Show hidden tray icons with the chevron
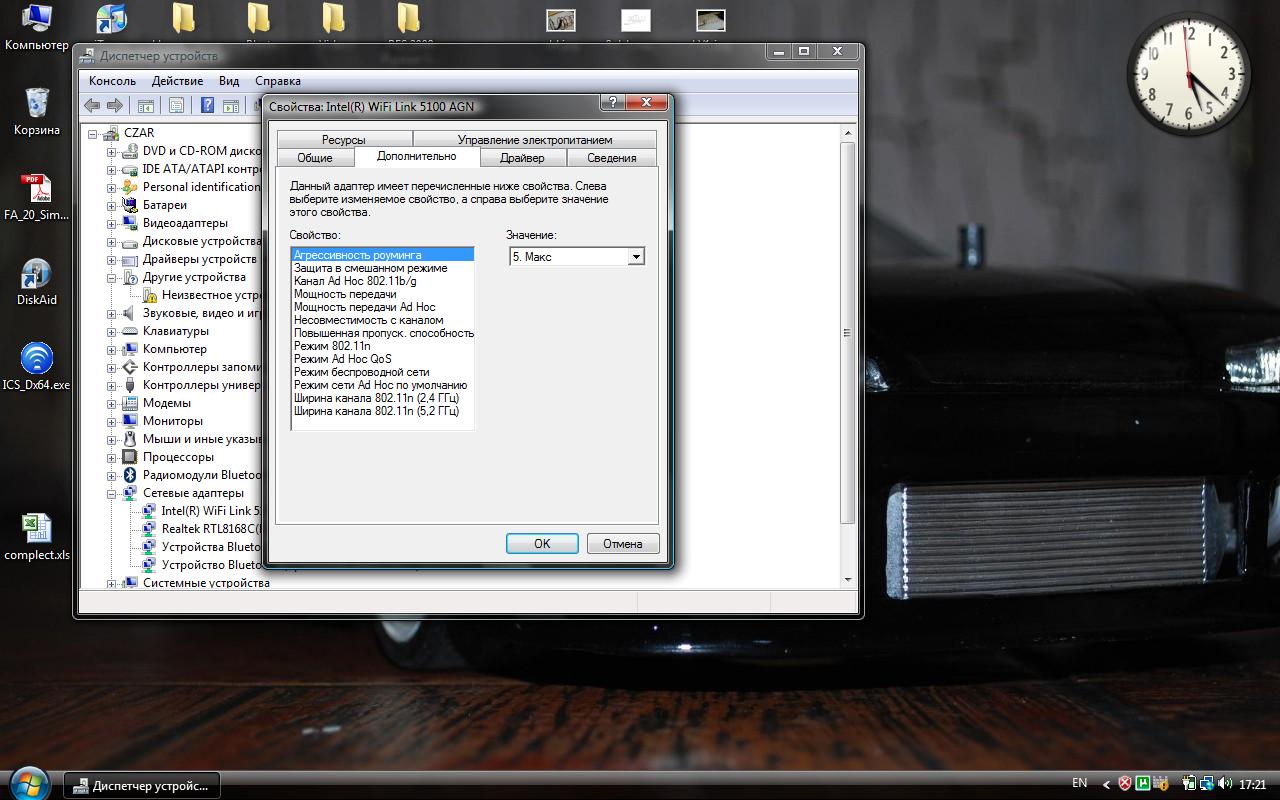 click(1106, 784)
